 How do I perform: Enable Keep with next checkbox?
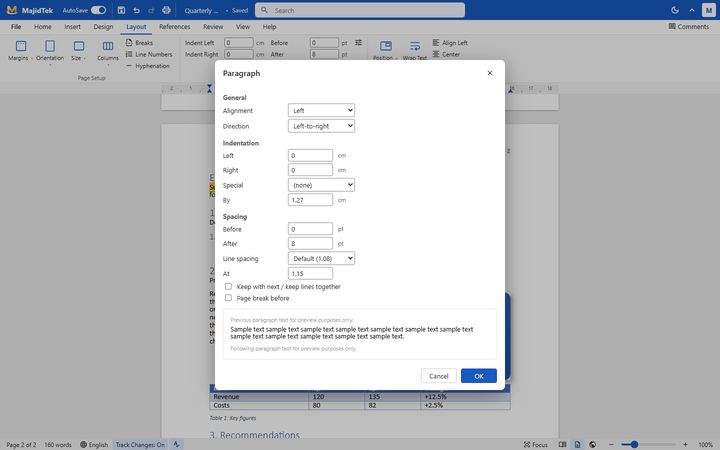point(228,286)
